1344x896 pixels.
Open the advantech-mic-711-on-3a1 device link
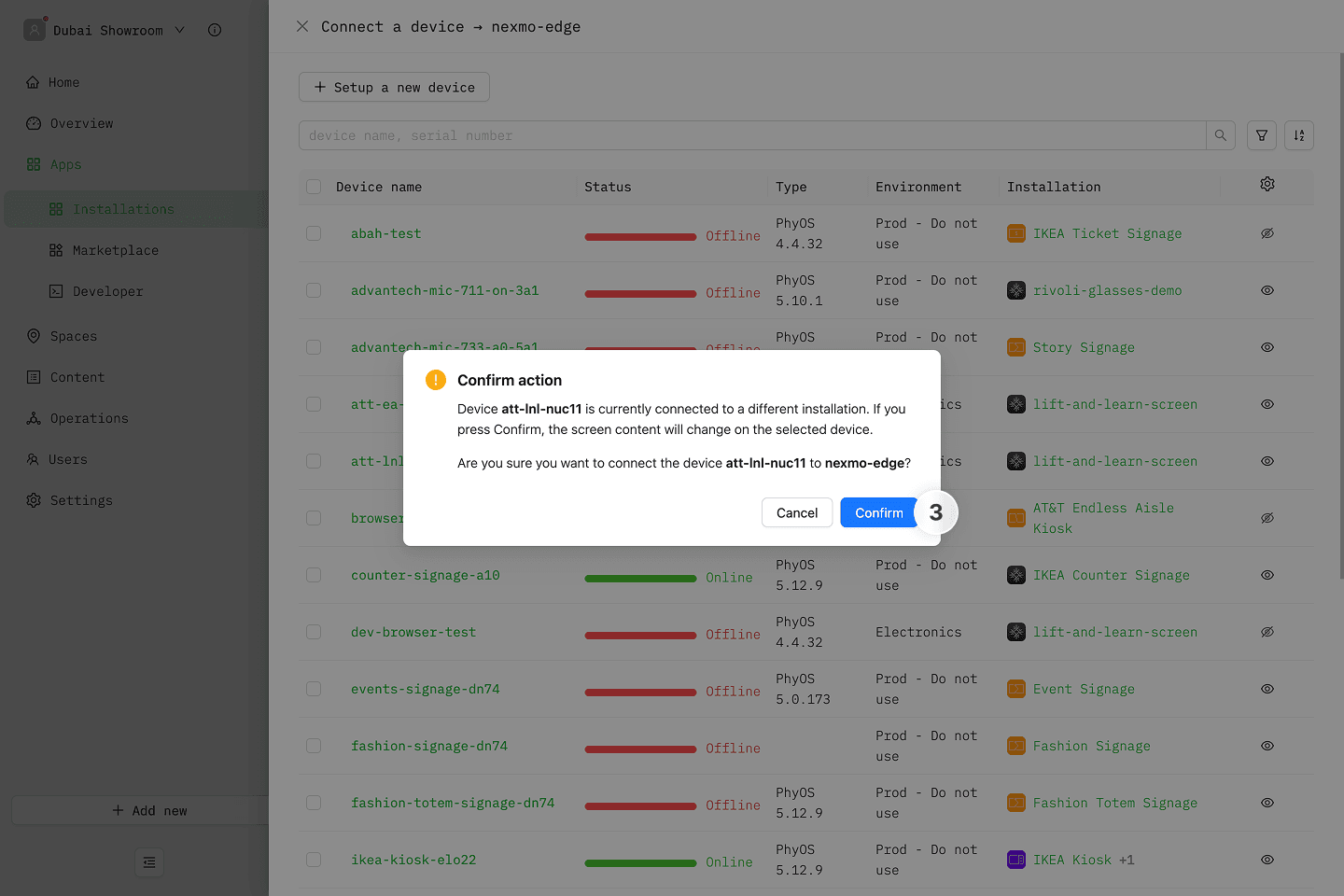coord(444,290)
